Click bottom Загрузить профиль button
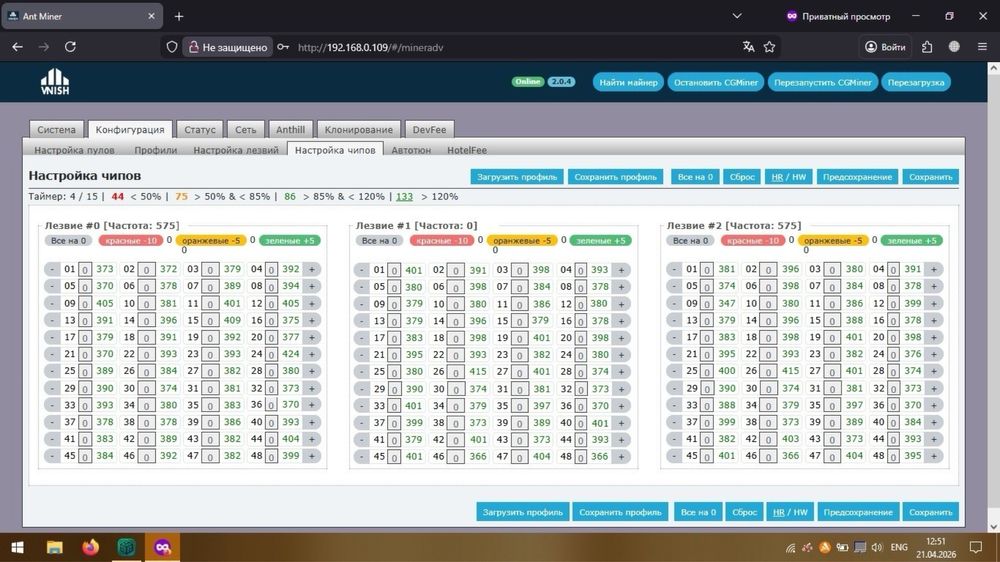The height and width of the screenshot is (562, 1000). click(522, 512)
